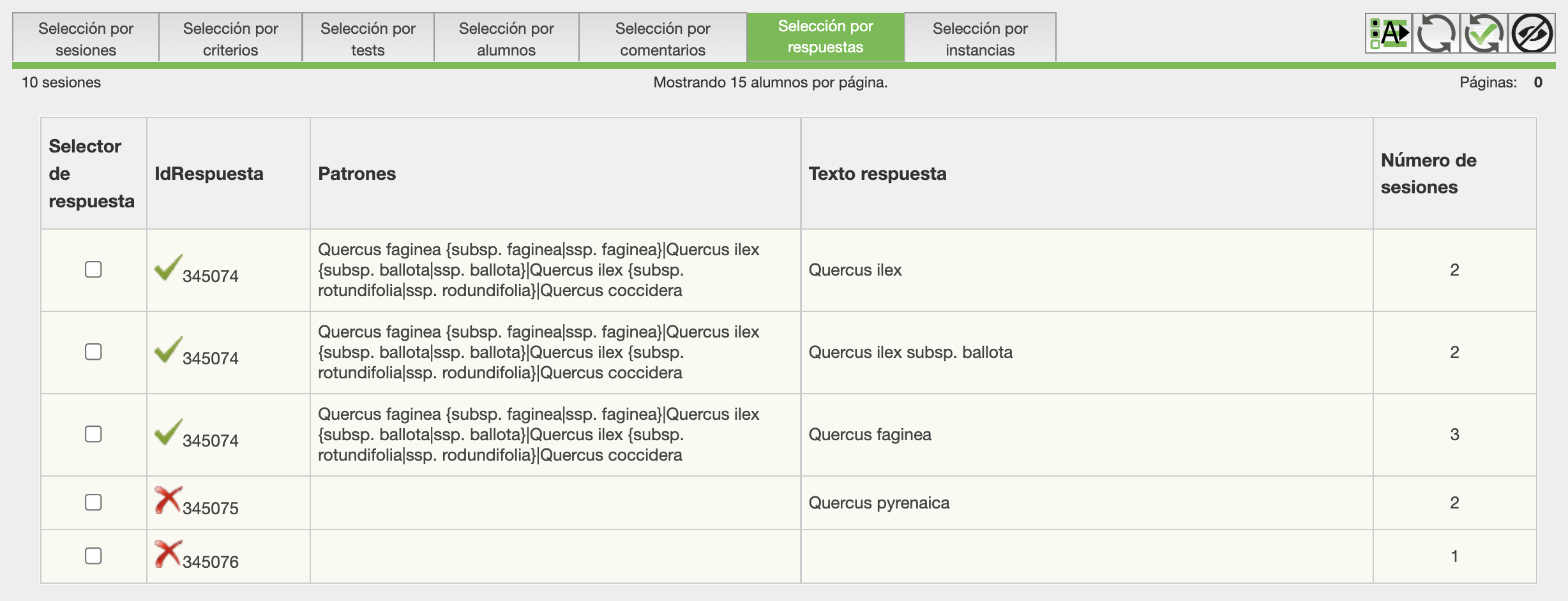Click red X icon next to 345075

click(168, 501)
